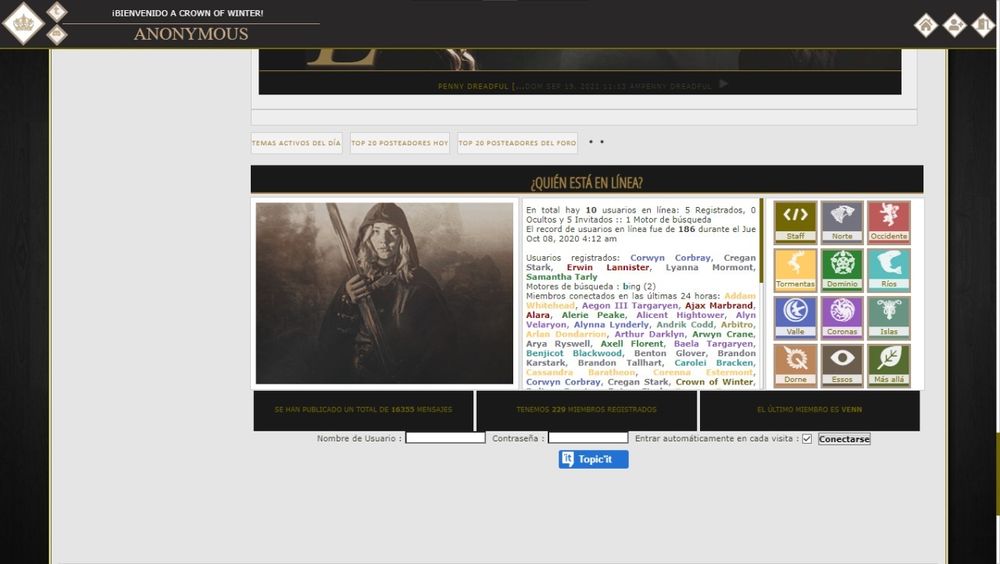1000x564 pixels.
Task: Click the login door icon in header
Action: (x=983, y=25)
